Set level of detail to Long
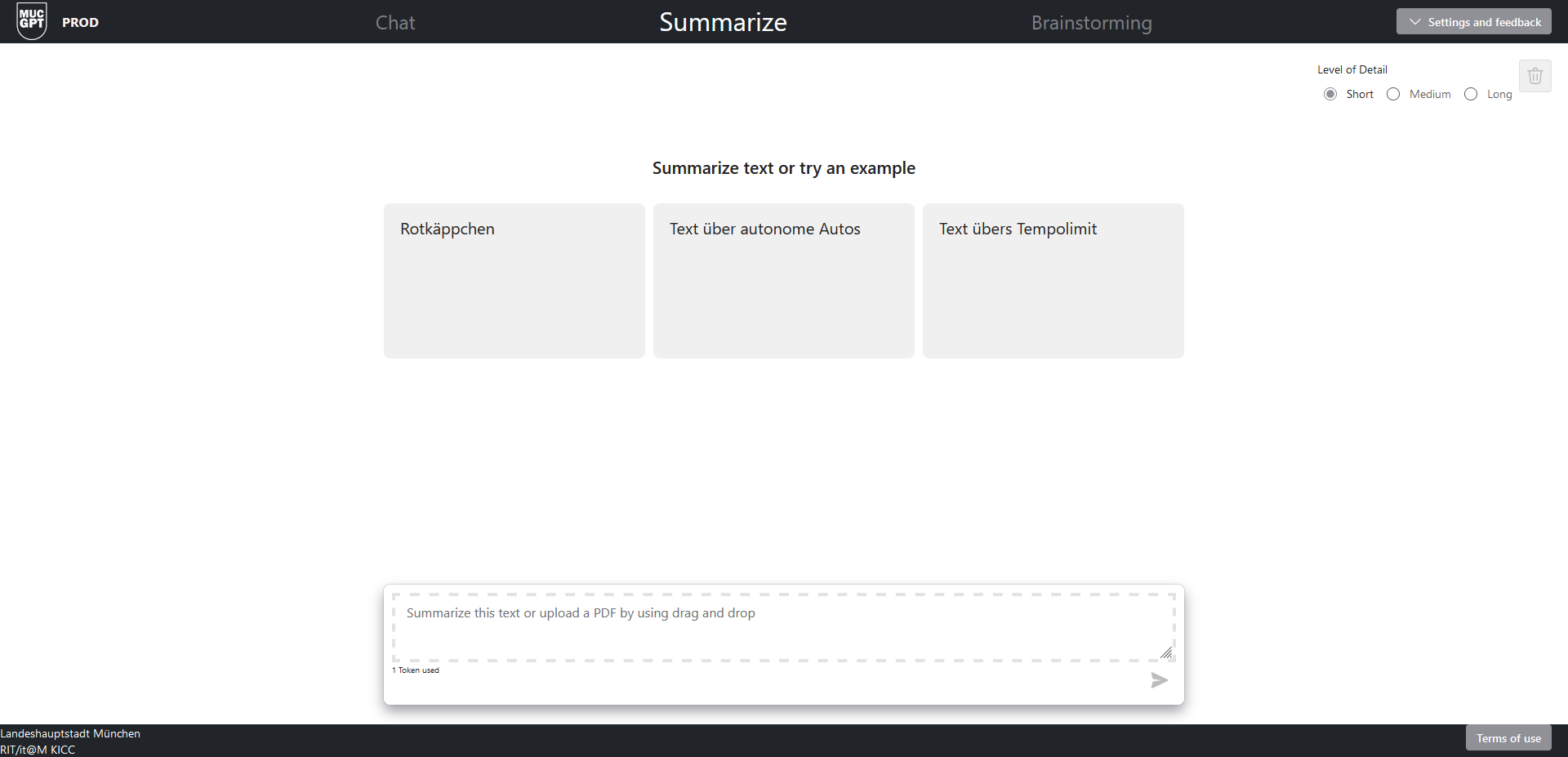 [1471, 94]
